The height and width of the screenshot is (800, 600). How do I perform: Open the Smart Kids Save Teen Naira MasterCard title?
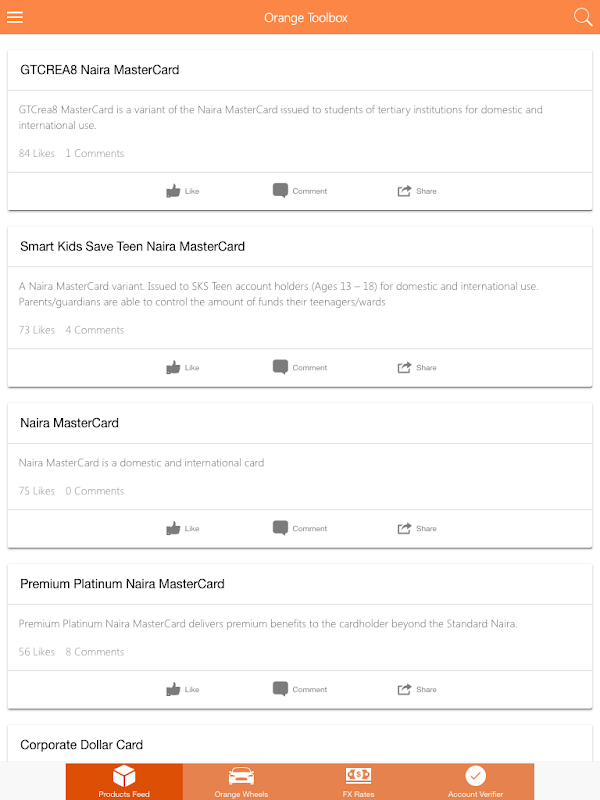132,246
